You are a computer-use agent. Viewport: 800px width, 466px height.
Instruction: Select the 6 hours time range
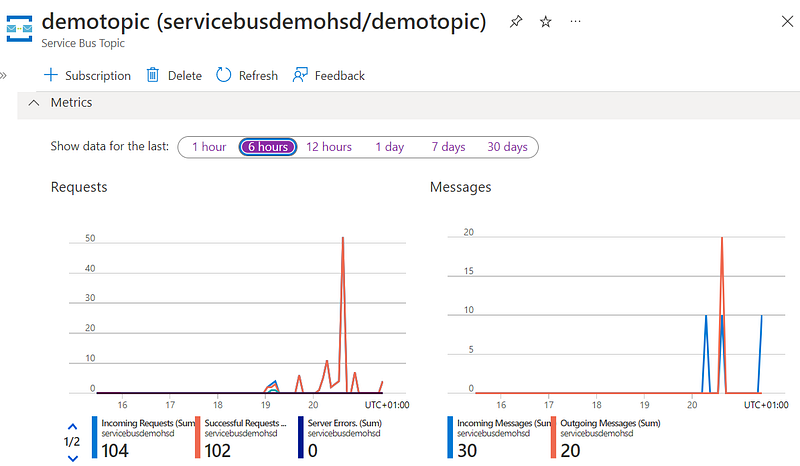click(268, 147)
